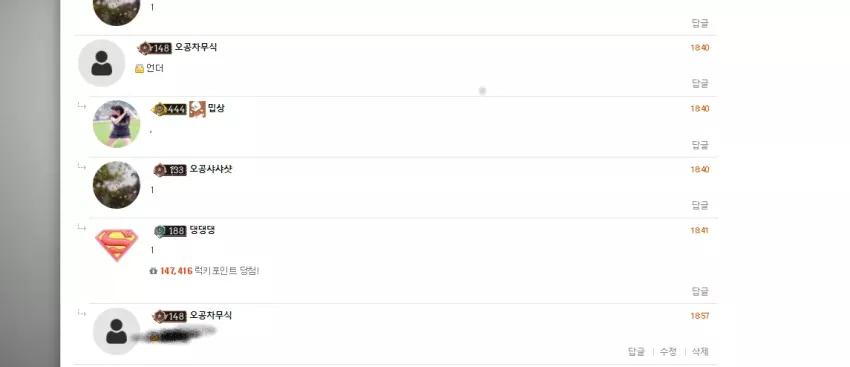The width and height of the screenshot is (850, 367).
Task: Click 밉상's golfer profile picture
Action: click(117, 124)
